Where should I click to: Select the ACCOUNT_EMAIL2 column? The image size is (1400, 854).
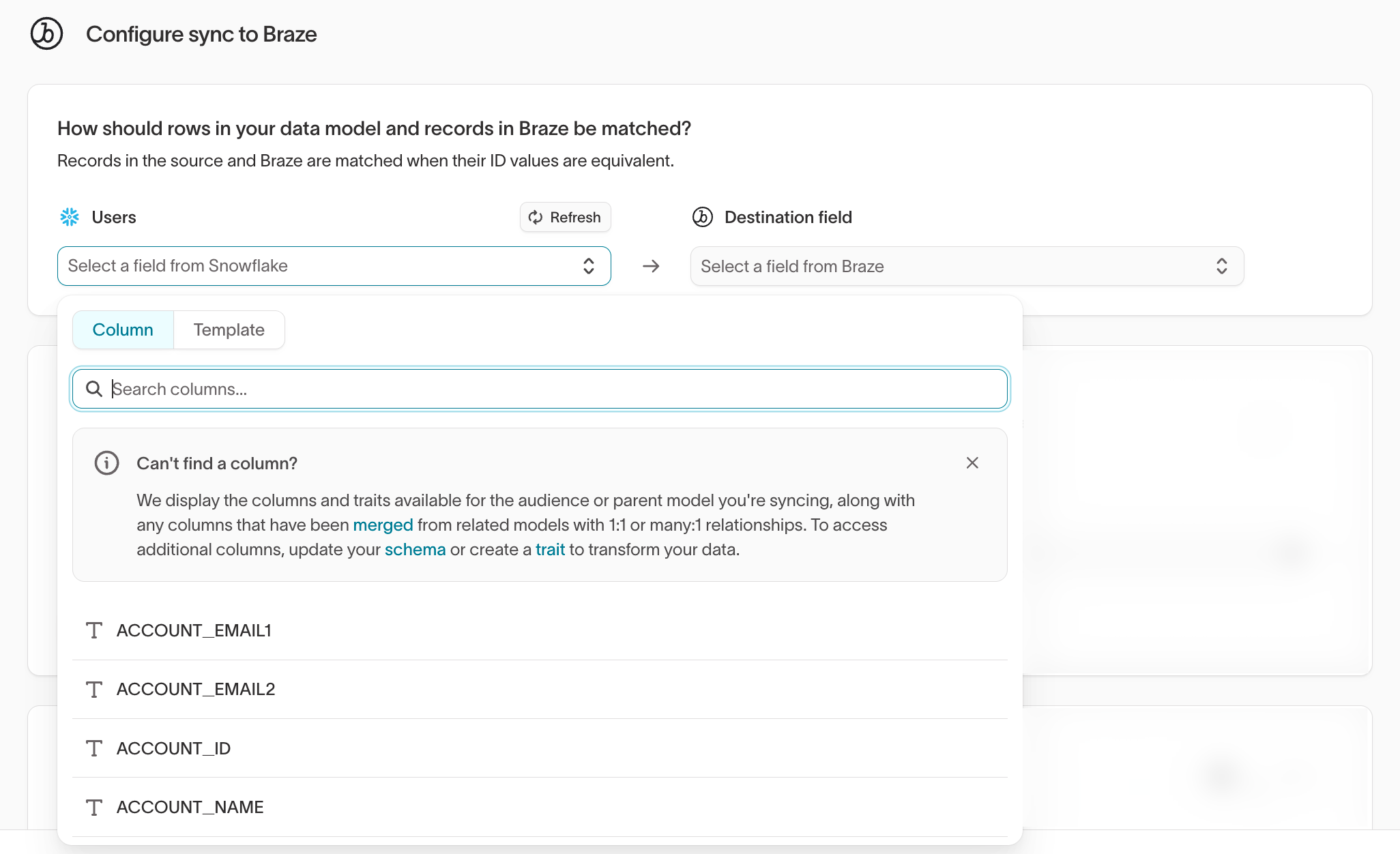(540, 690)
